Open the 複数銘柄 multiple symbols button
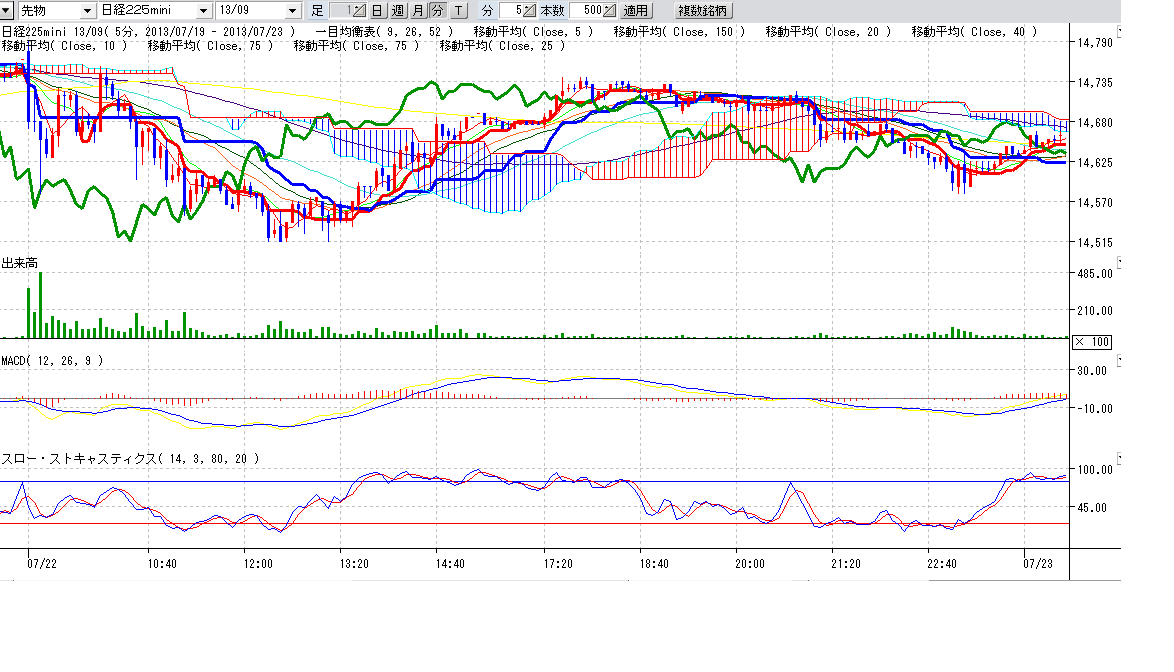 703,11
